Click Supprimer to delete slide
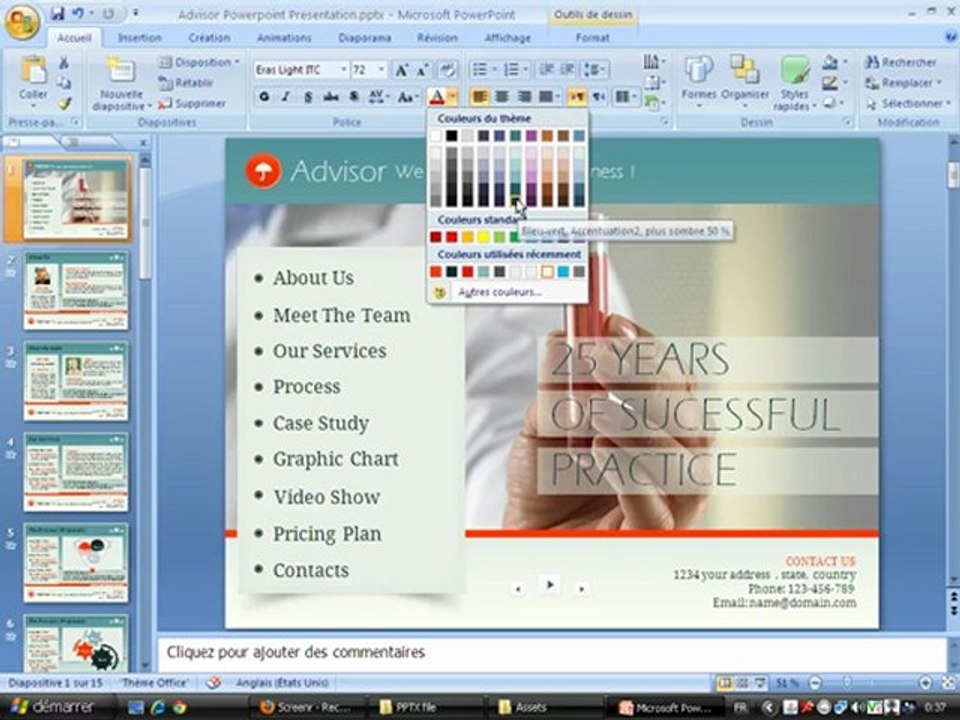Image resolution: width=960 pixels, height=720 pixels. (x=192, y=103)
